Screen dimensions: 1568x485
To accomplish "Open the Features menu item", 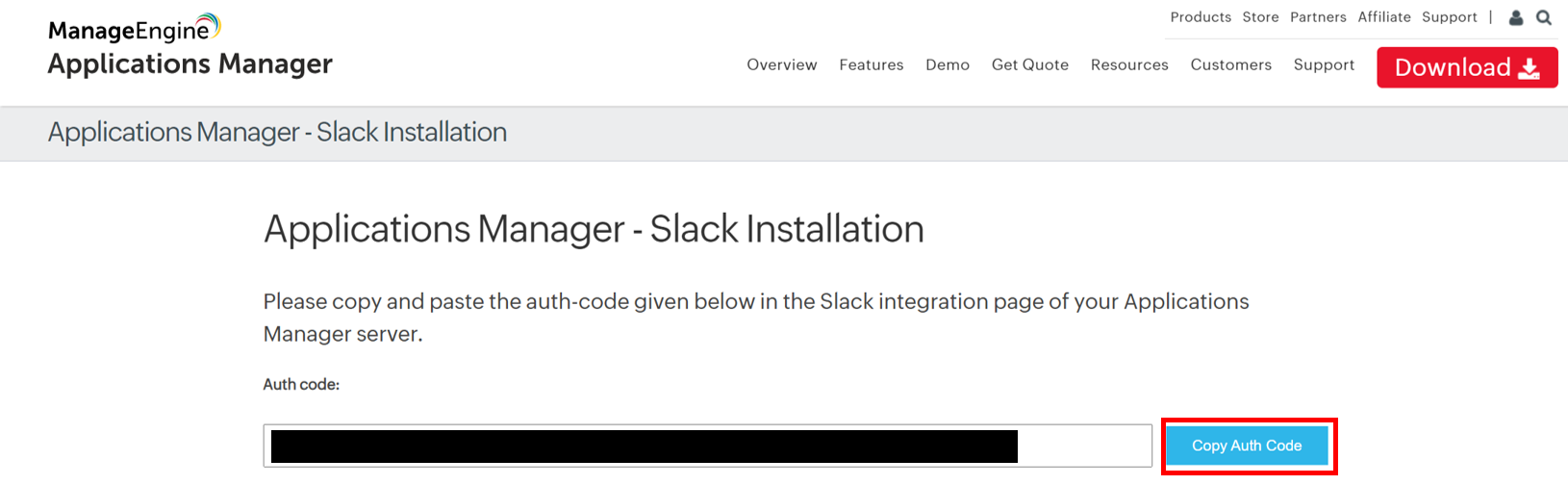I will 871,64.
